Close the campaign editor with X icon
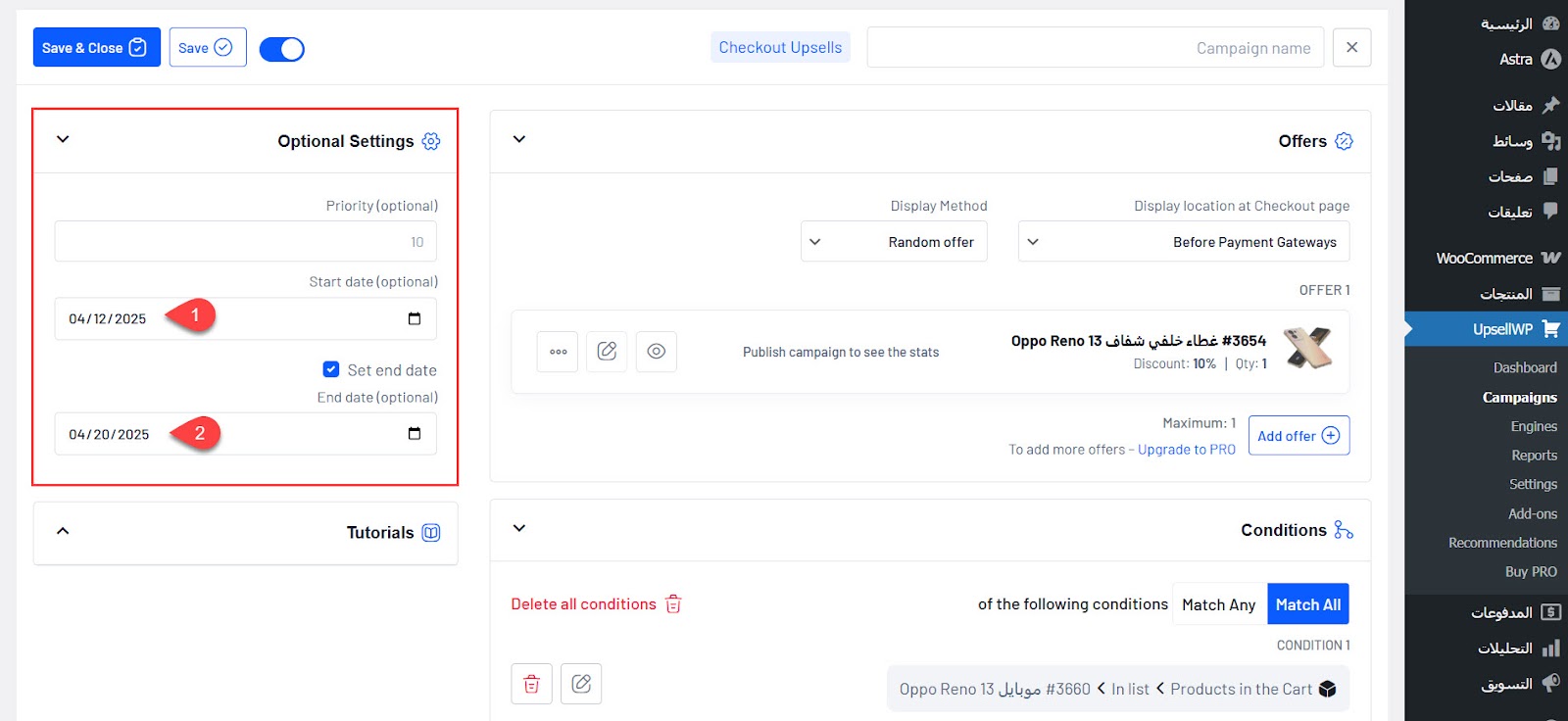Viewport: 1568px width, 721px height. (1351, 47)
